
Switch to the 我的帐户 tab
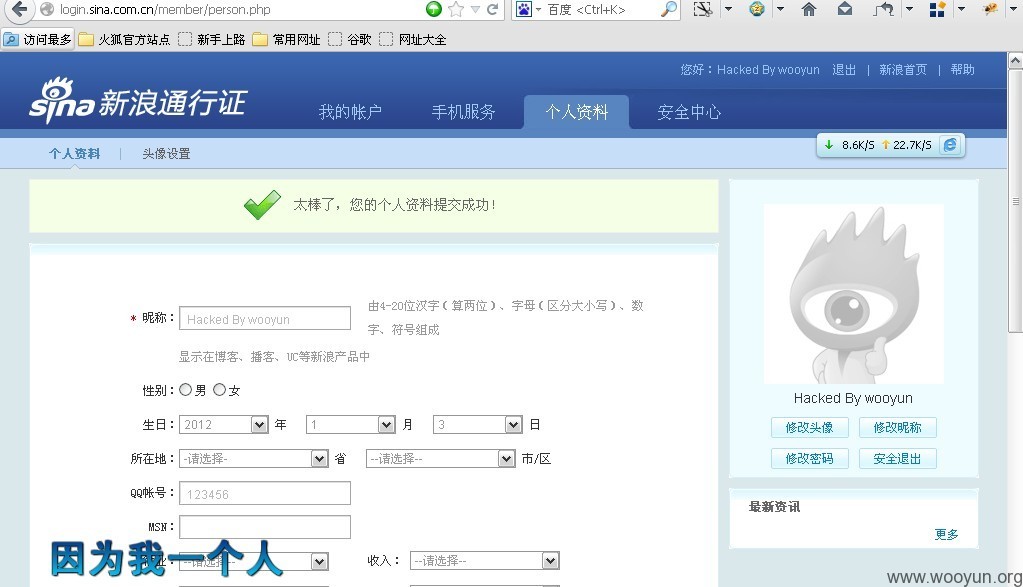[350, 112]
